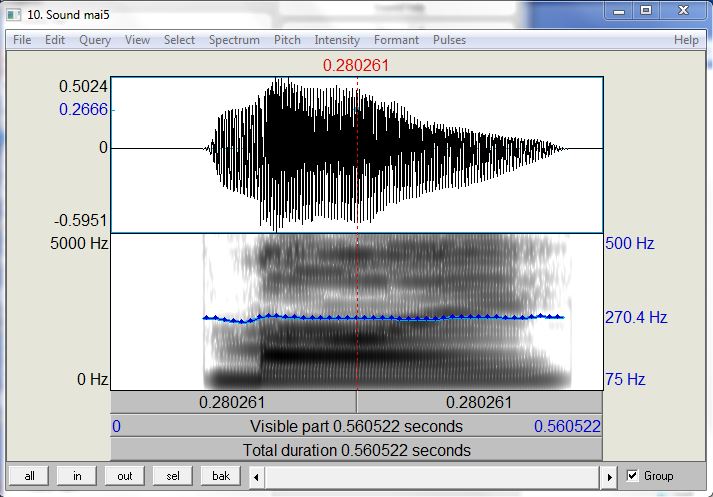Open the Intensity menu
The height and width of the screenshot is (497, 713).
tap(337, 40)
